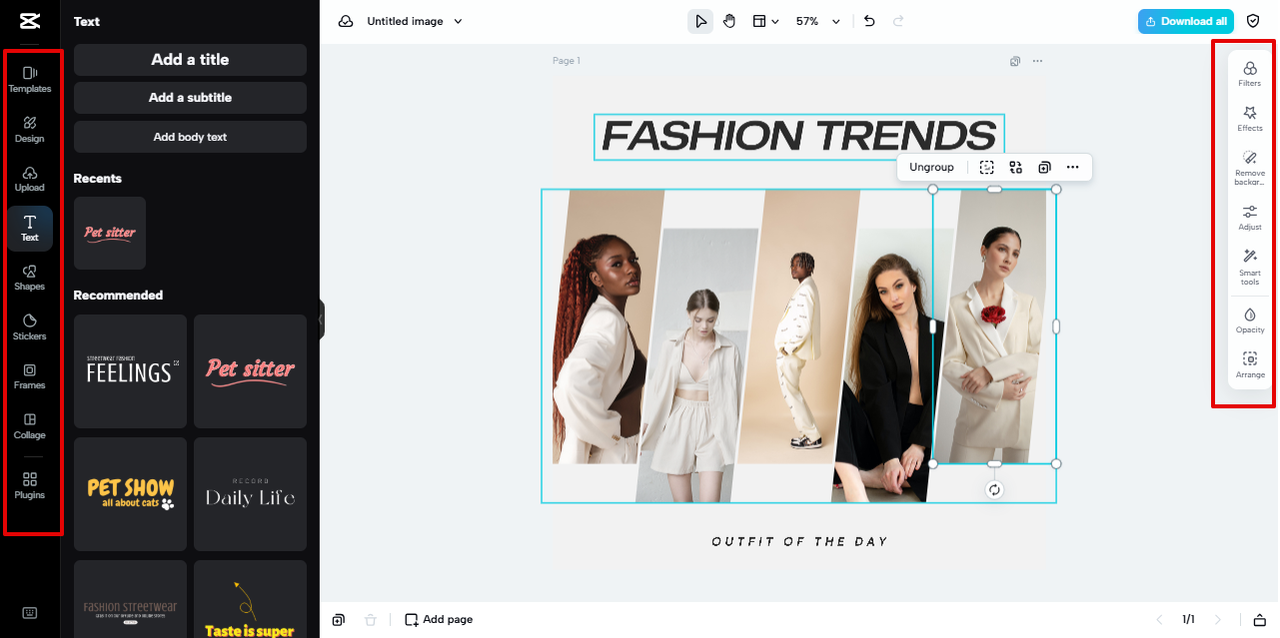Select the Shapes tool from the sidebar
Viewport: 1280px width, 638px height.
pos(30,277)
